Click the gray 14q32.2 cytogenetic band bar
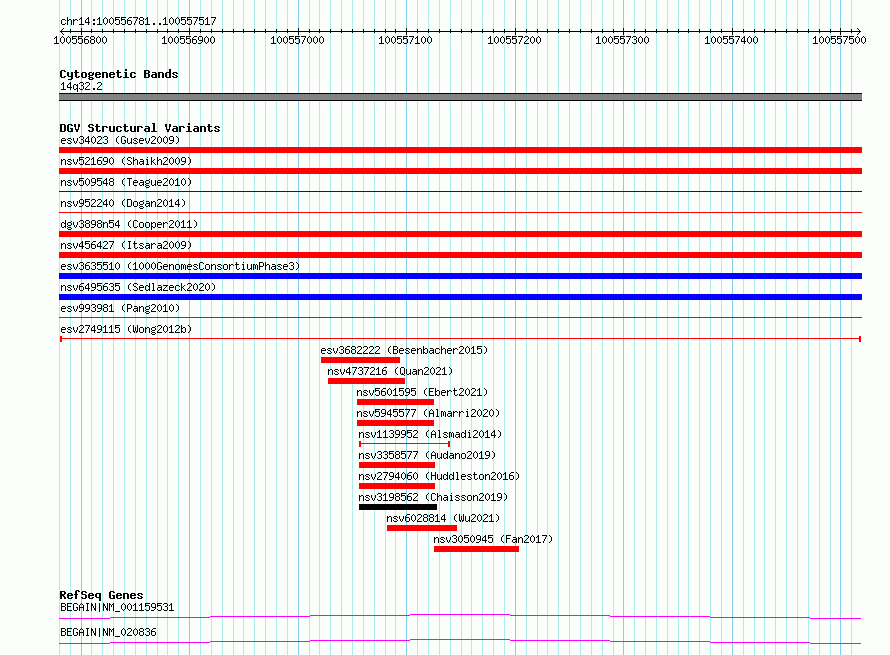This screenshot has height=655, width=890. point(460,97)
